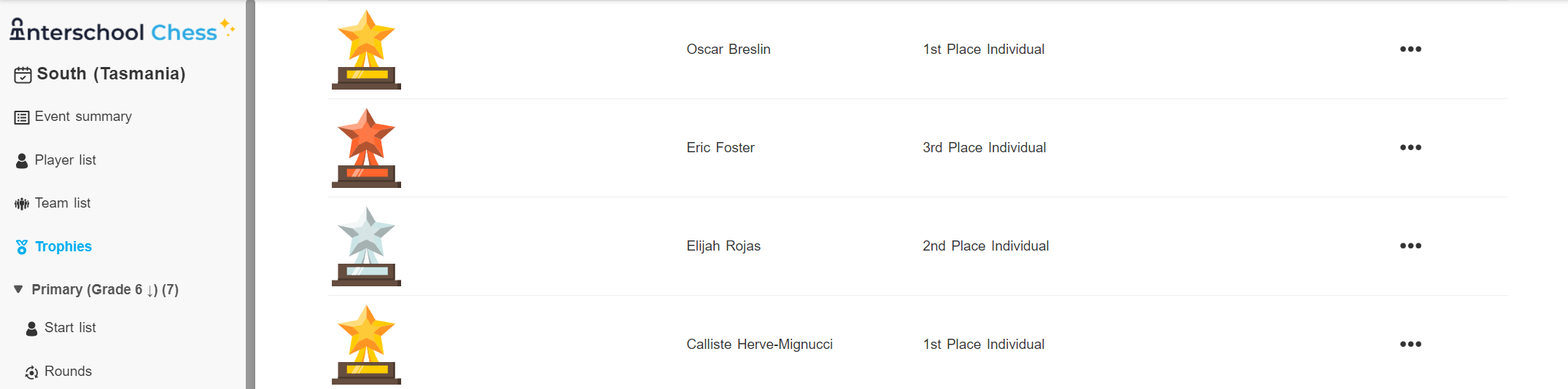Click Oscar Breslin's gold star trophy icon
1568x389 pixels.
point(366,50)
